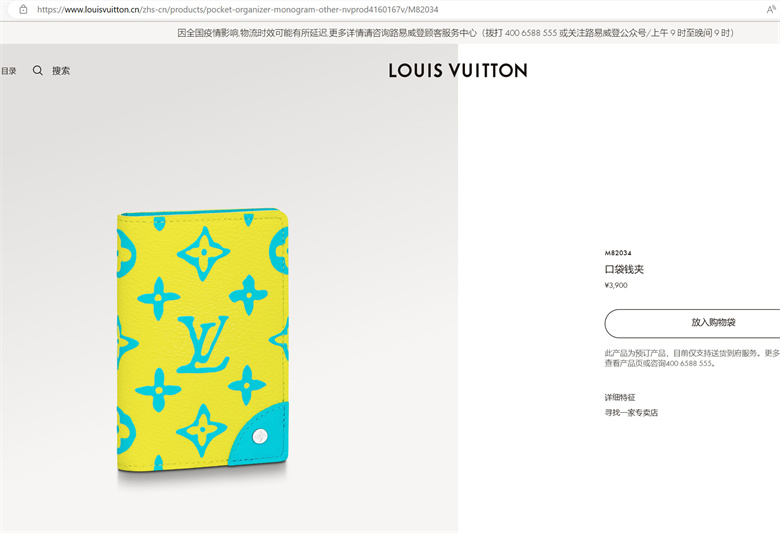The image size is (780, 533).
Task: Click the turquoise leather corner patch
Action: [260, 435]
